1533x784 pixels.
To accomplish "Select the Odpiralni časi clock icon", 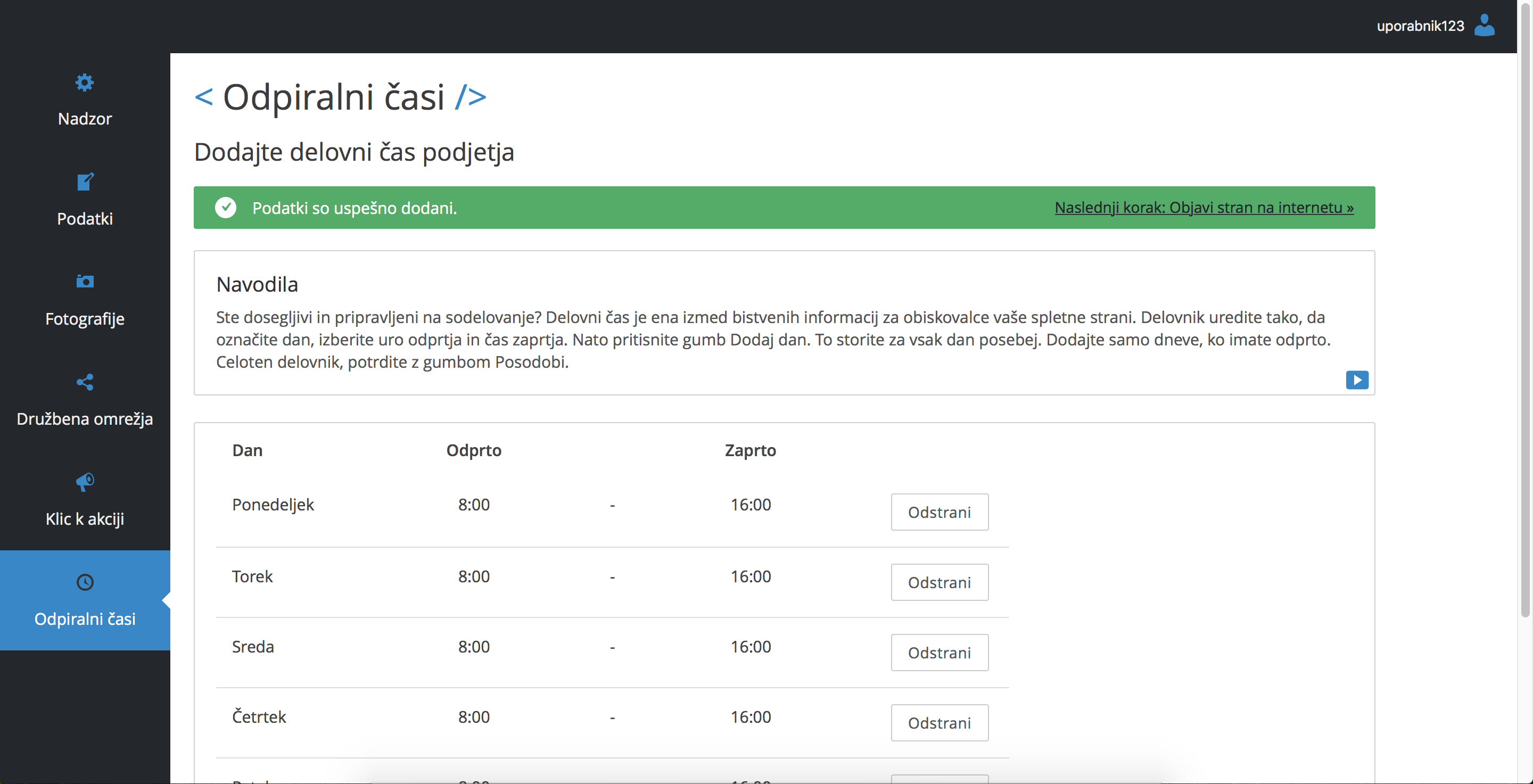I will coord(85,582).
